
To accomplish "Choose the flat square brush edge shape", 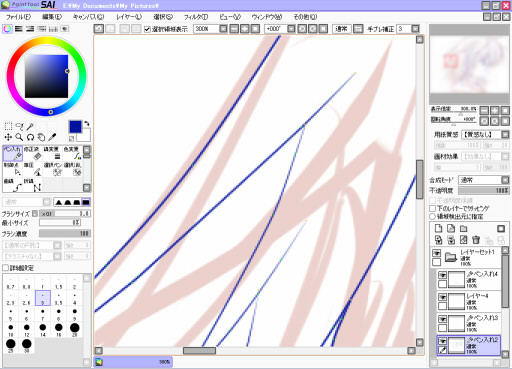I will click(x=86, y=202).
